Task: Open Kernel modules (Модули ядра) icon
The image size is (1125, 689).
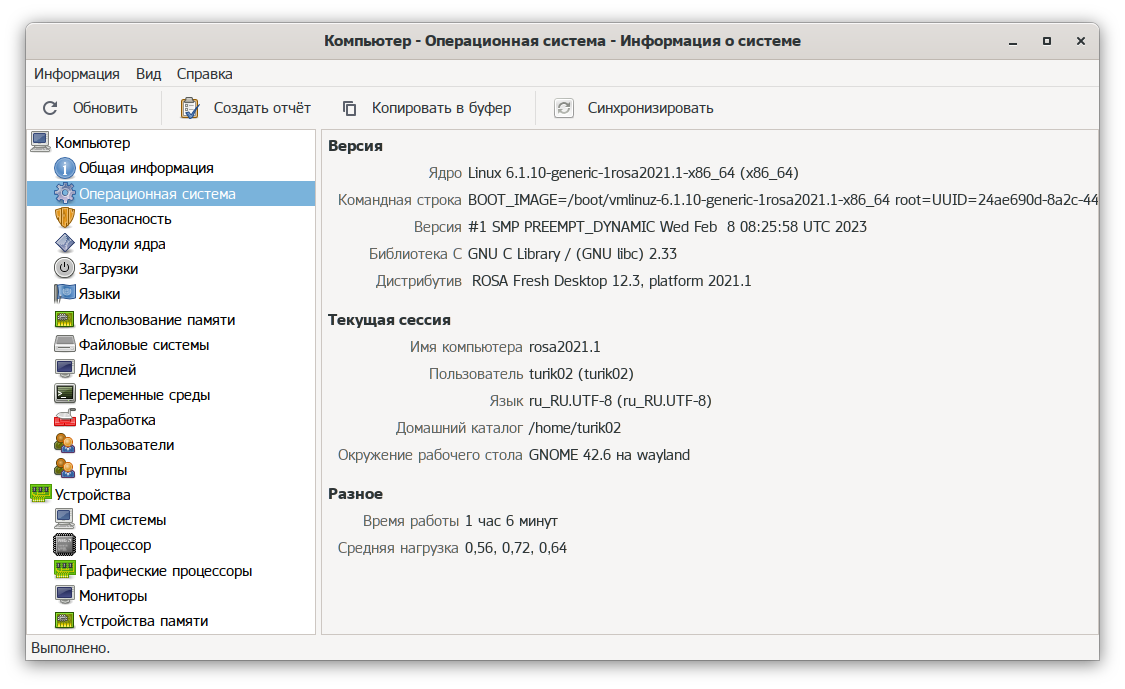Action: [64, 244]
